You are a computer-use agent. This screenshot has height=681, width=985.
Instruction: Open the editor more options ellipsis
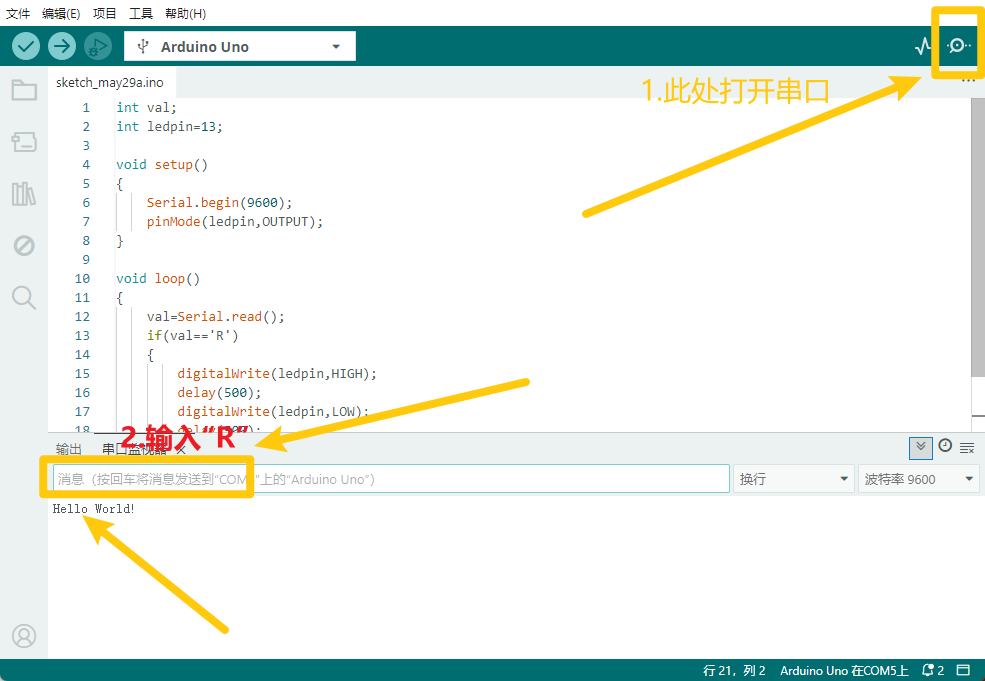pos(968,81)
